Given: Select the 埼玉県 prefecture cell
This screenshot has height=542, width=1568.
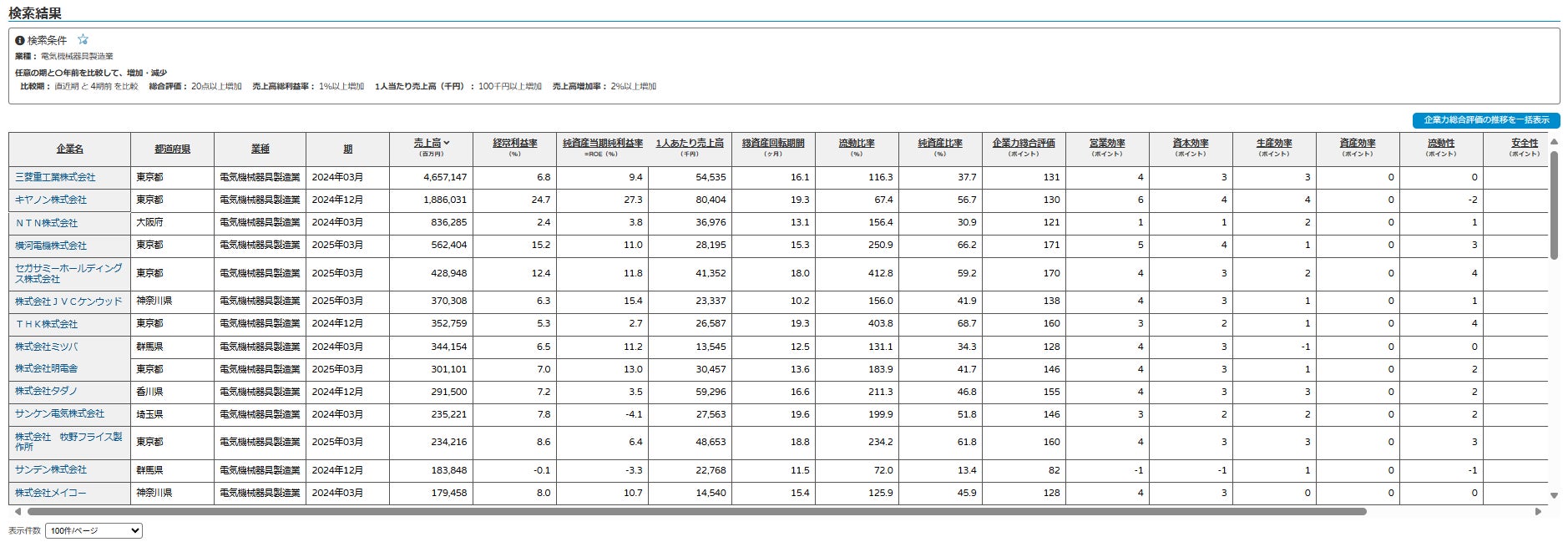Looking at the screenshot, I should click(172, 414).
